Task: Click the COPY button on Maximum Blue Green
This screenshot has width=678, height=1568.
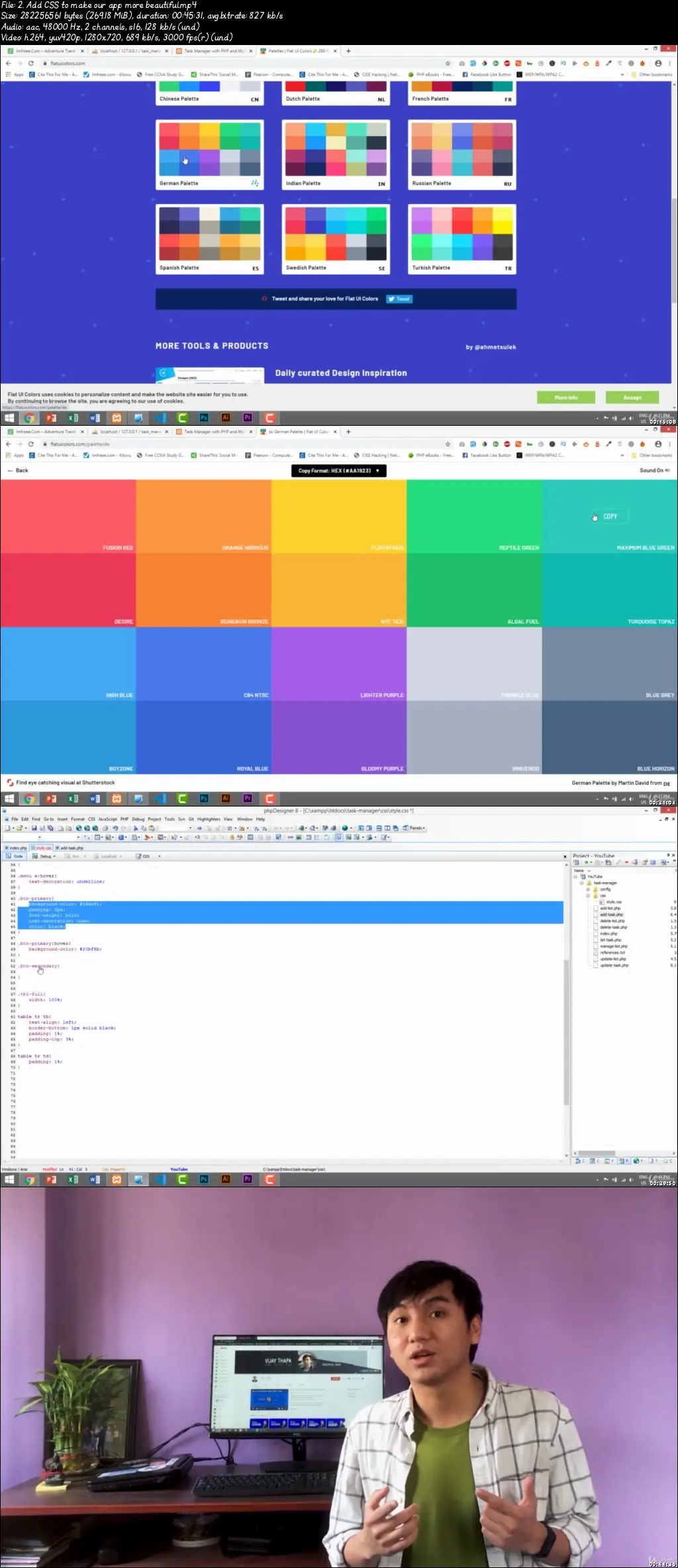Action: coord(610,516)
